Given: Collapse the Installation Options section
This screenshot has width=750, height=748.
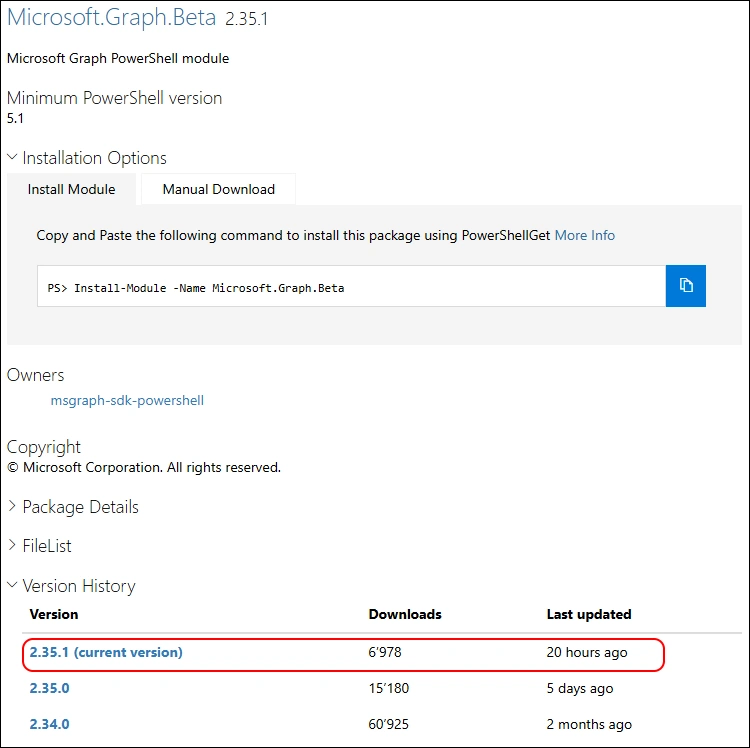Looking at the screenshot, I should coord(94,158).
